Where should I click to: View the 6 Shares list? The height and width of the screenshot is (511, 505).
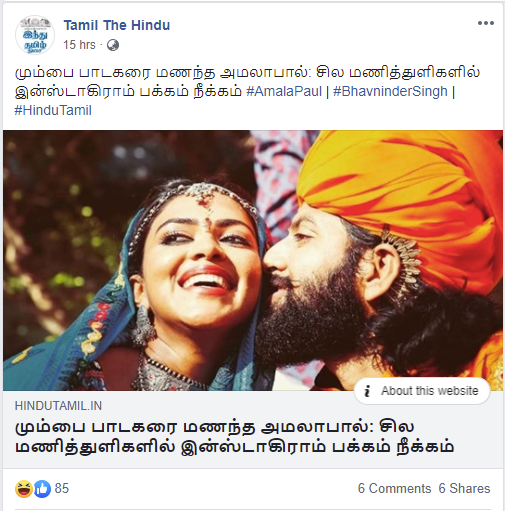[464, 489]
